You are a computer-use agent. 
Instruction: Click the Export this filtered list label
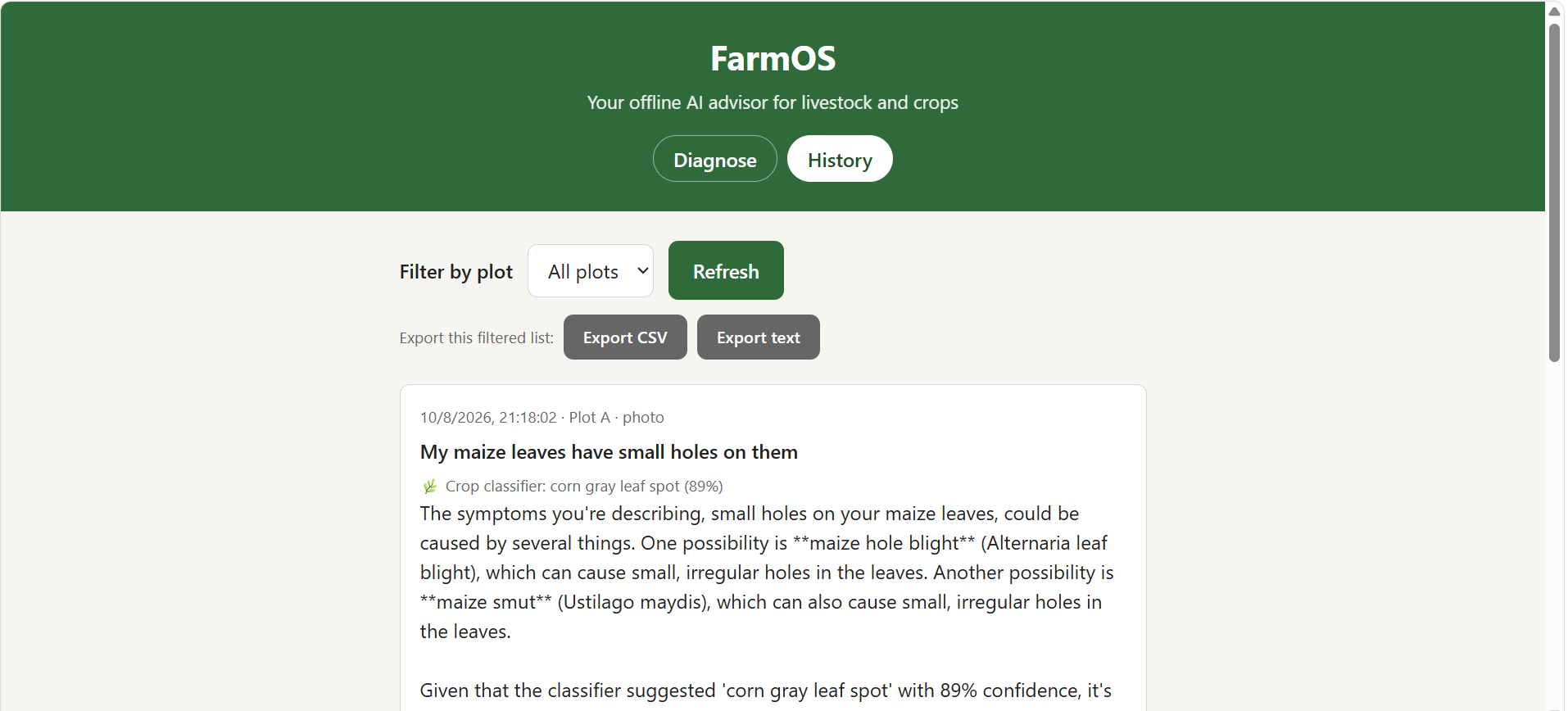tap(477, 337)
